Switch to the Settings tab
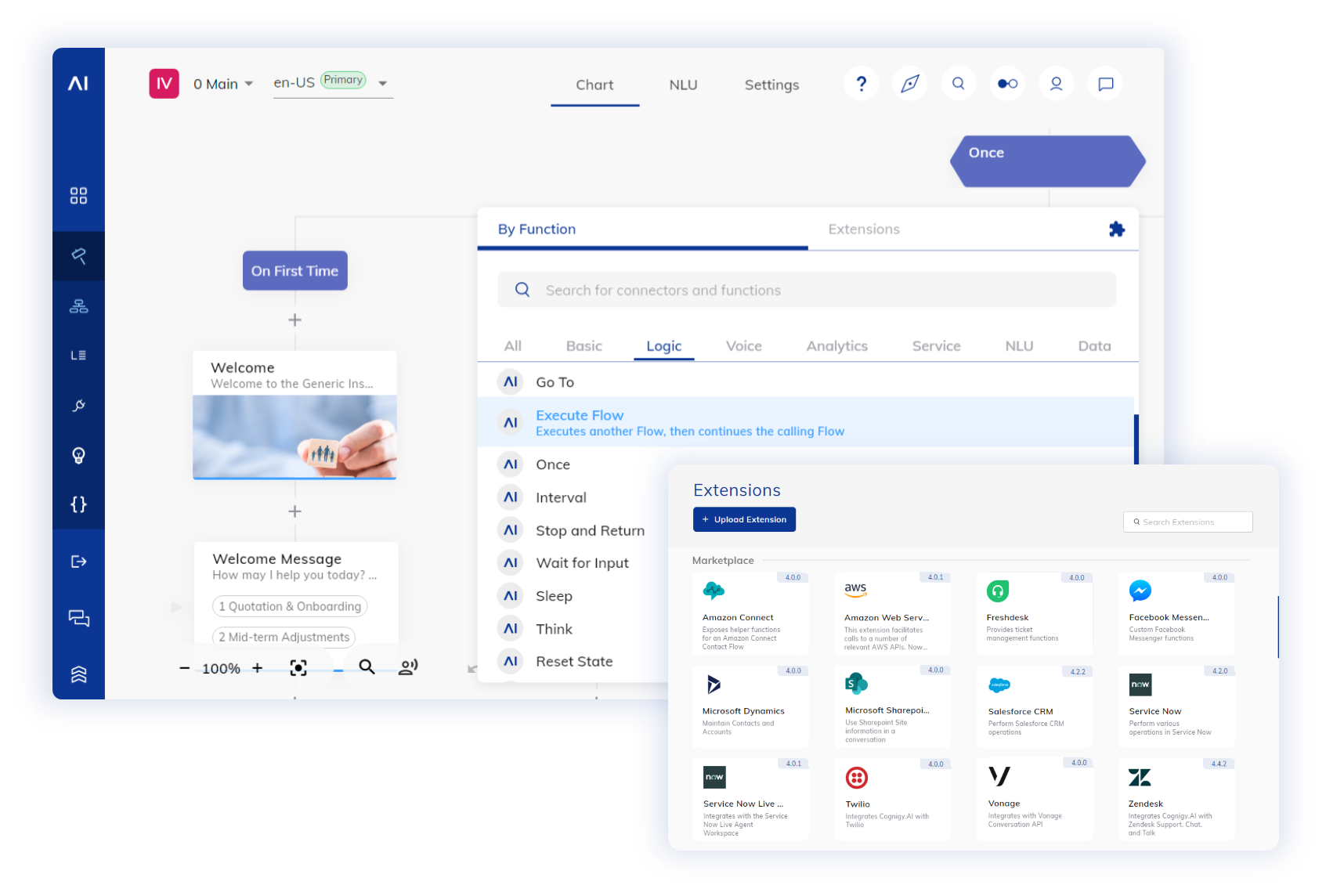The height and width of the screenshot is (896, 1326). [x=771, y=85]
